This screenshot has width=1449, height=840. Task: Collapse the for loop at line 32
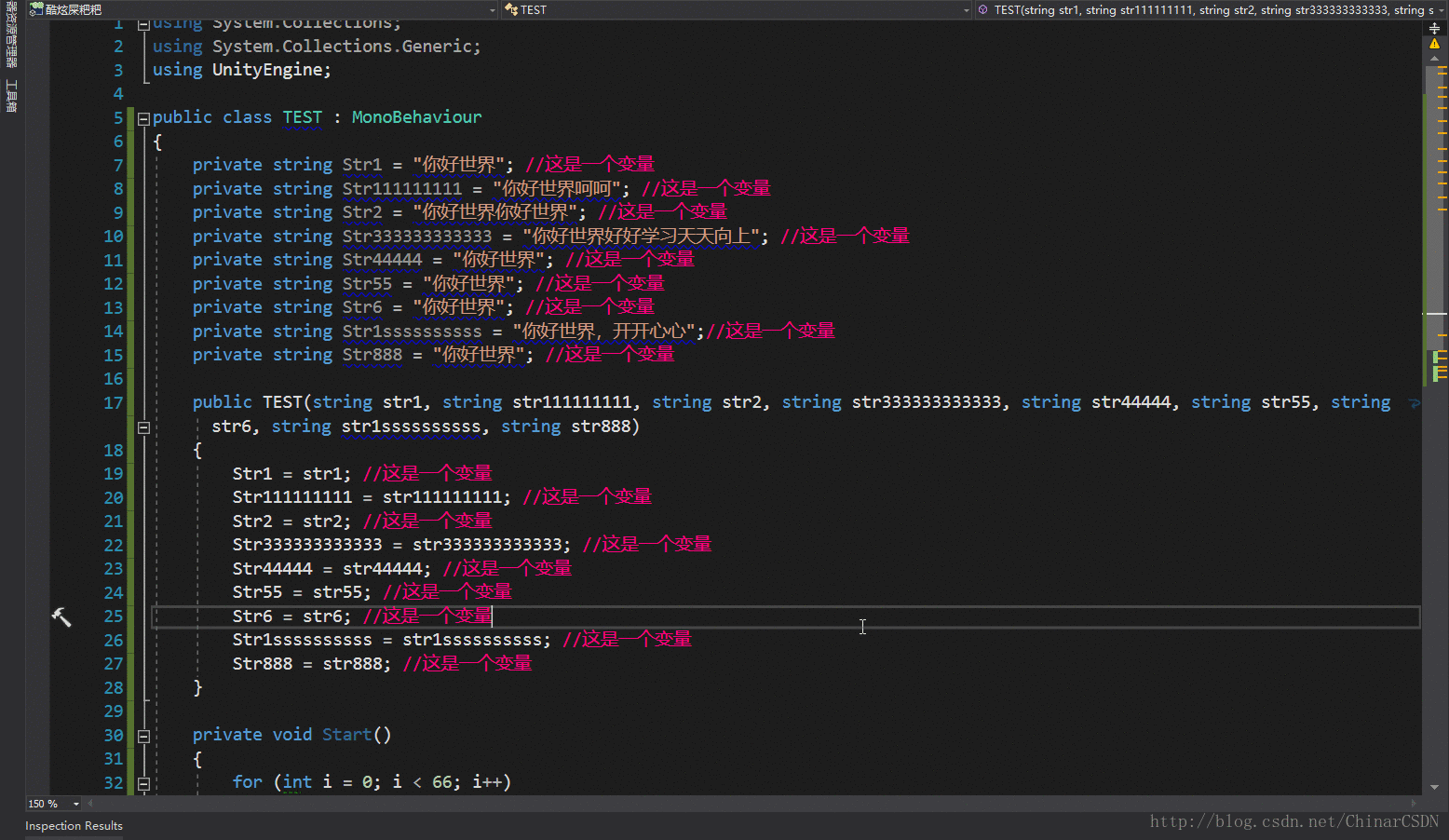pos(143,783)
